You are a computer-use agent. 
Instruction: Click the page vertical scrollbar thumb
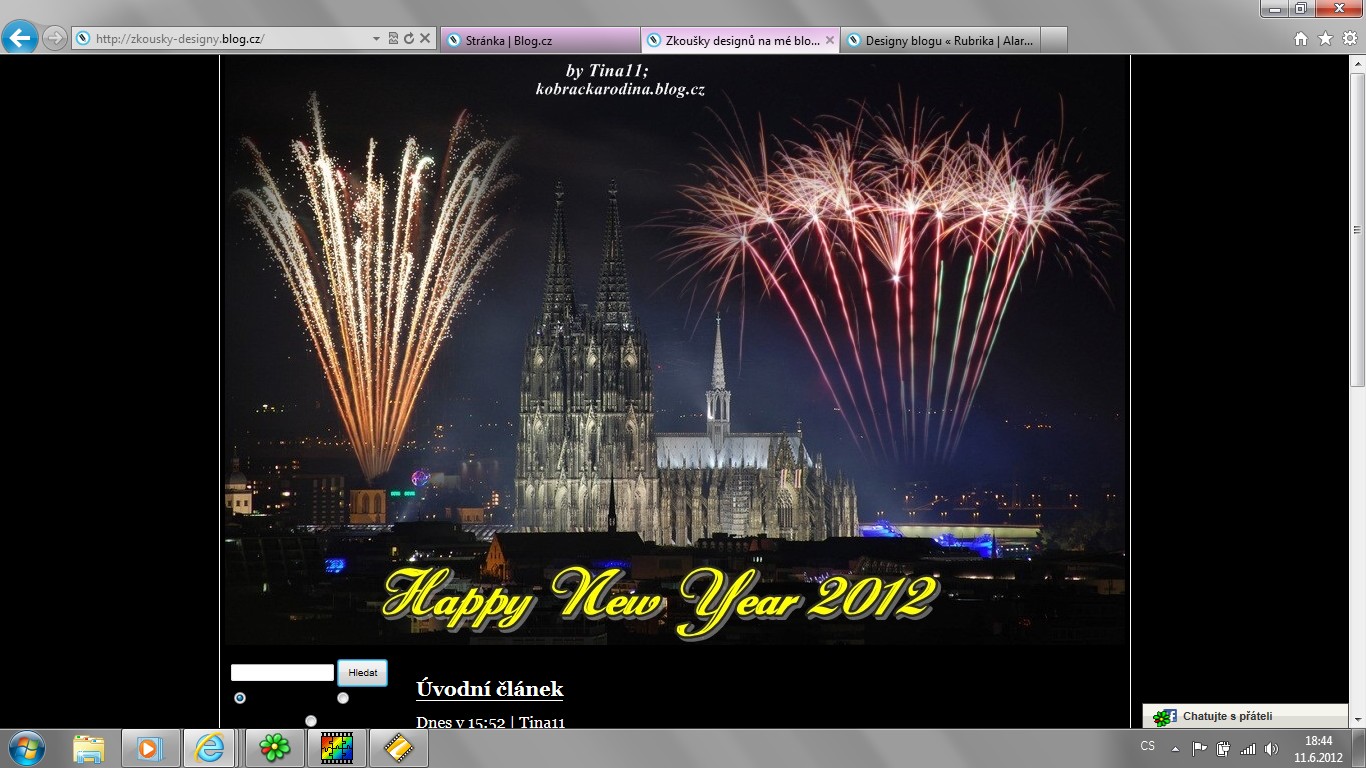coord(1357,228)
